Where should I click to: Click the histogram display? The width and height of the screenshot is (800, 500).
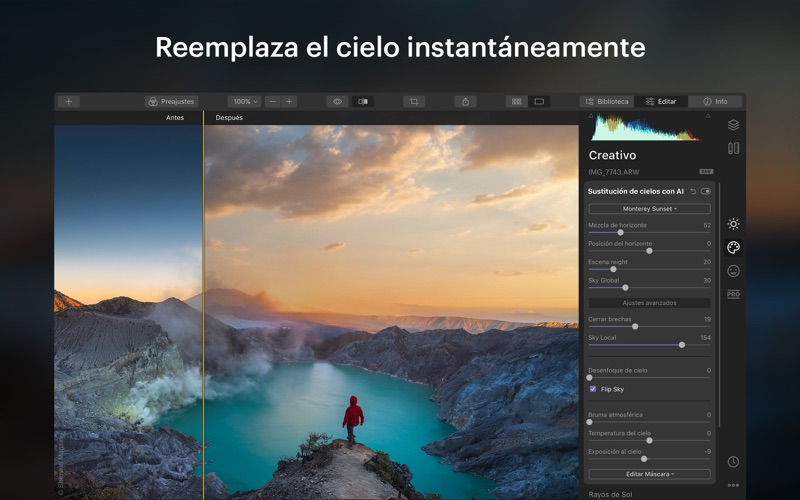645,128
